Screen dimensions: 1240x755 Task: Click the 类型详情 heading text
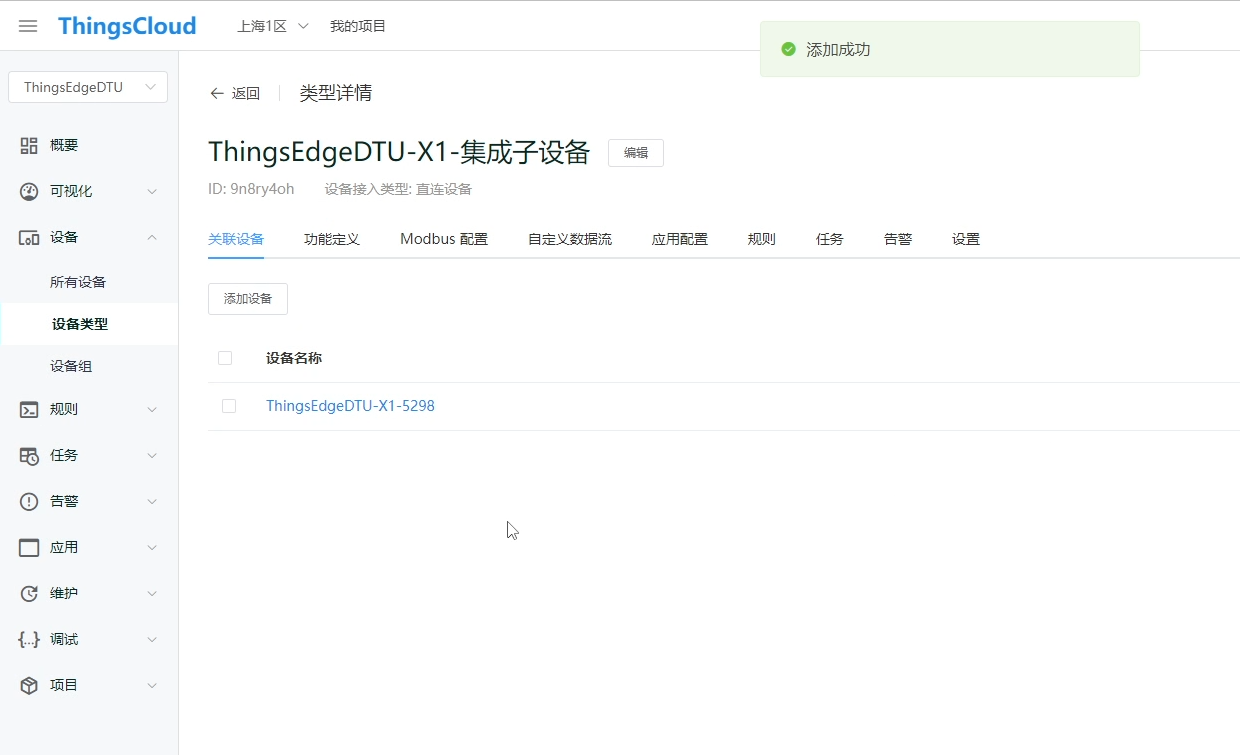click(336, 93)
